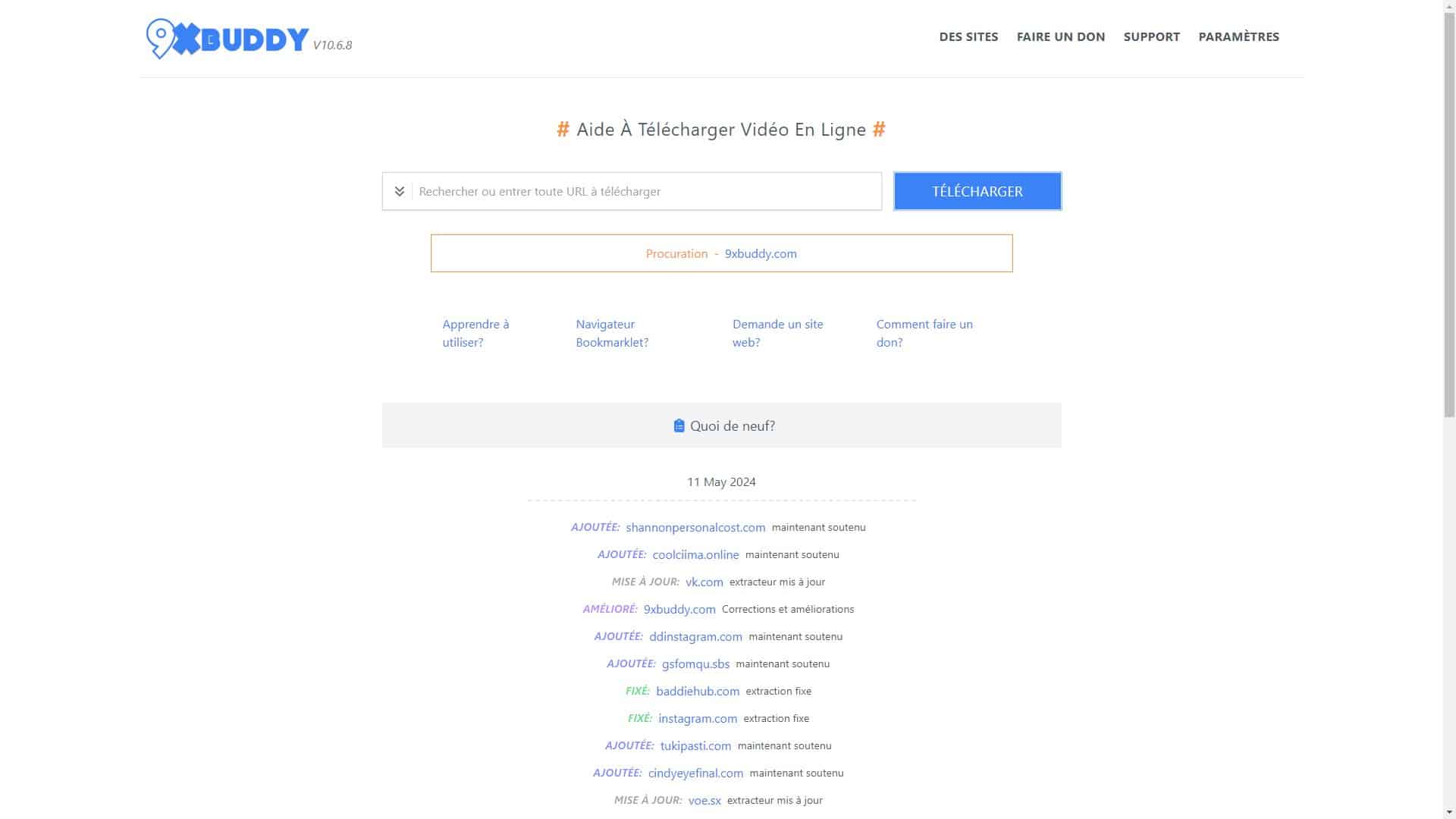This screenshot has width=1456, height=819.
Task: Click the clipboard icon next to Quoi de neuf
Action: click(x=679, y=425)
